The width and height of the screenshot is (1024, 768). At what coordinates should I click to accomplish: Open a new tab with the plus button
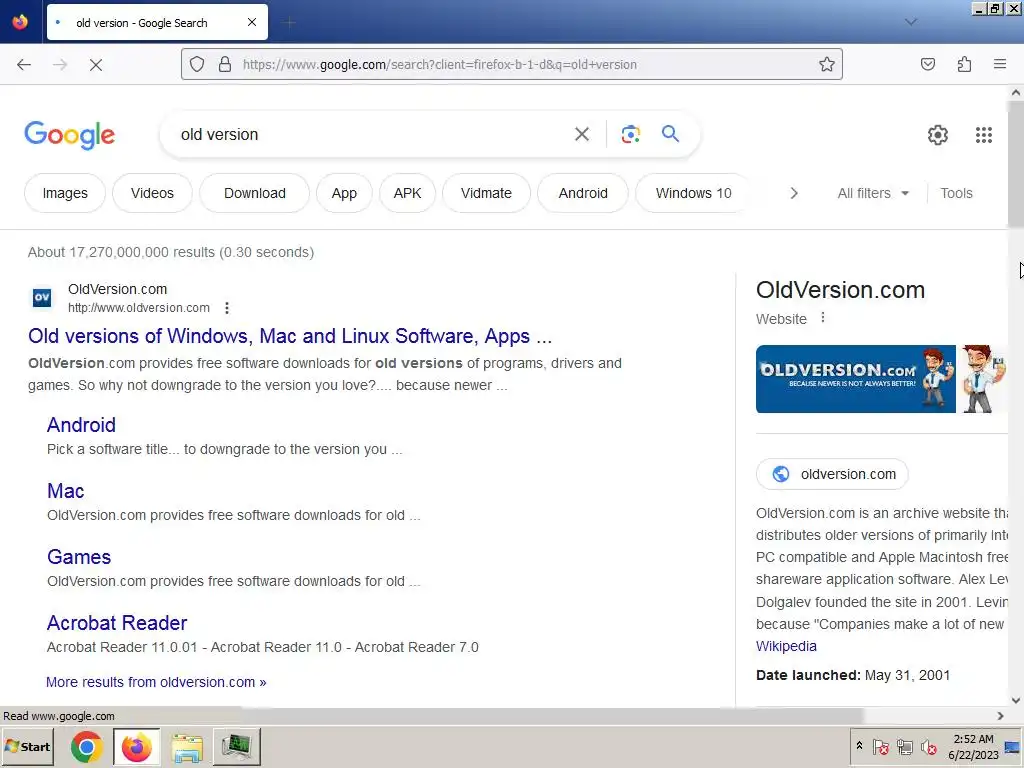289,23
